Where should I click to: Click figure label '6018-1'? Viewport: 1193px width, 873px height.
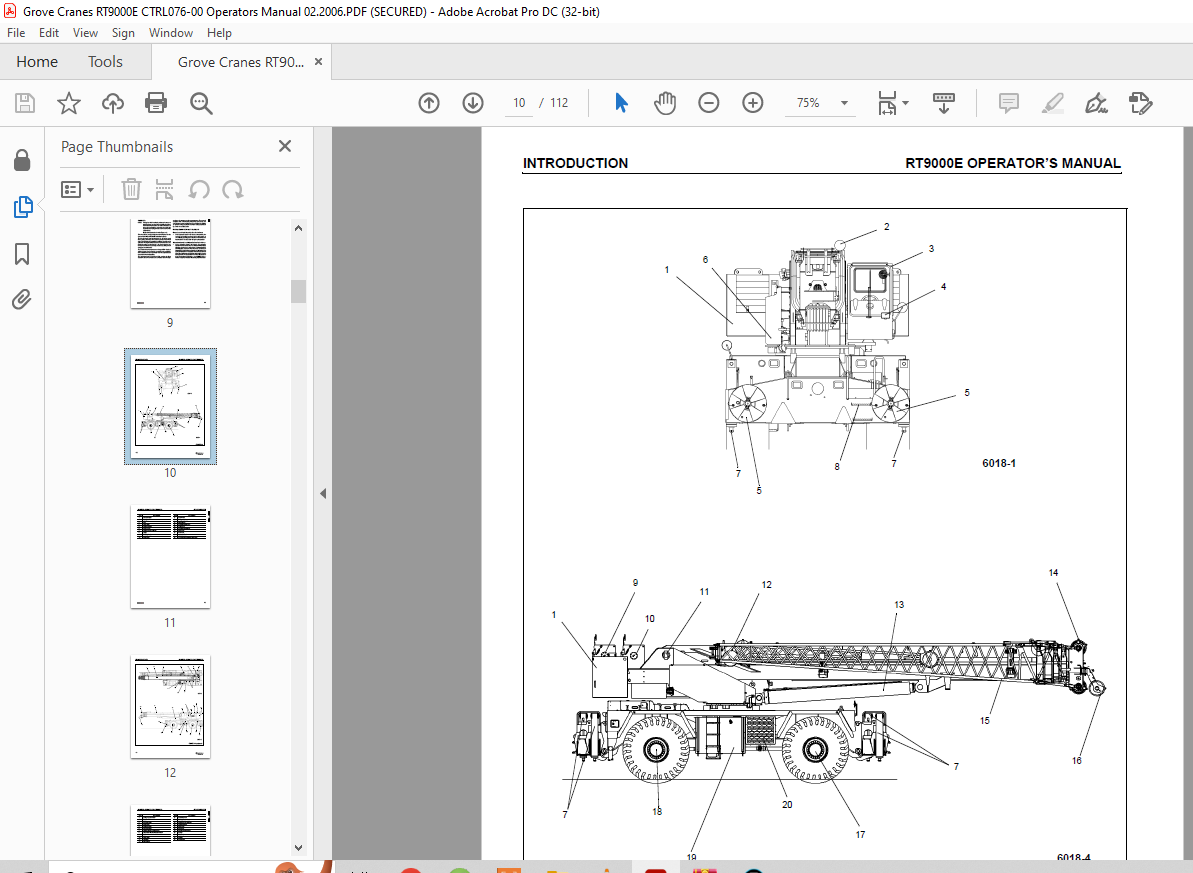tap(999, 463)
